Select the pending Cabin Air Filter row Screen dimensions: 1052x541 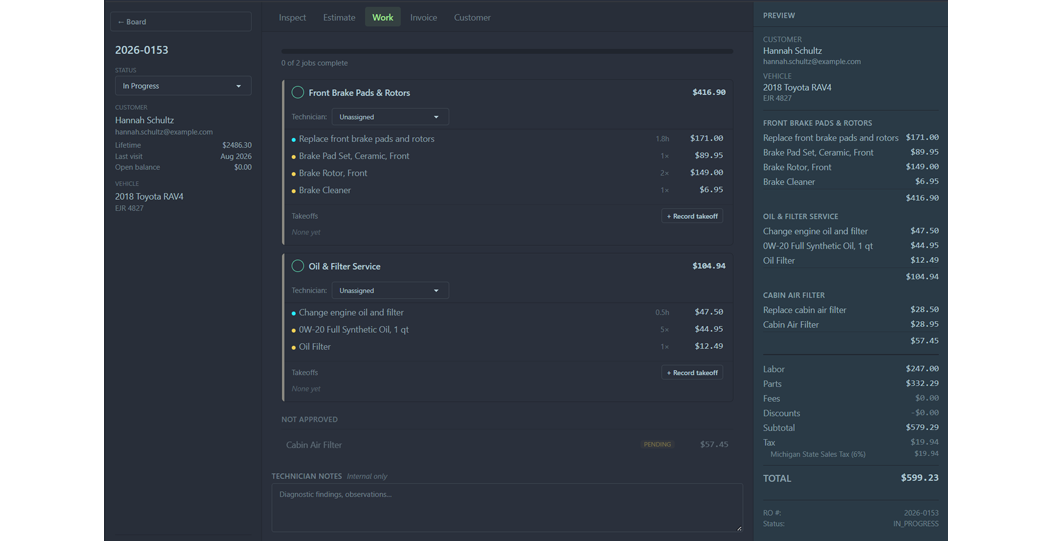tap(507, 444)
